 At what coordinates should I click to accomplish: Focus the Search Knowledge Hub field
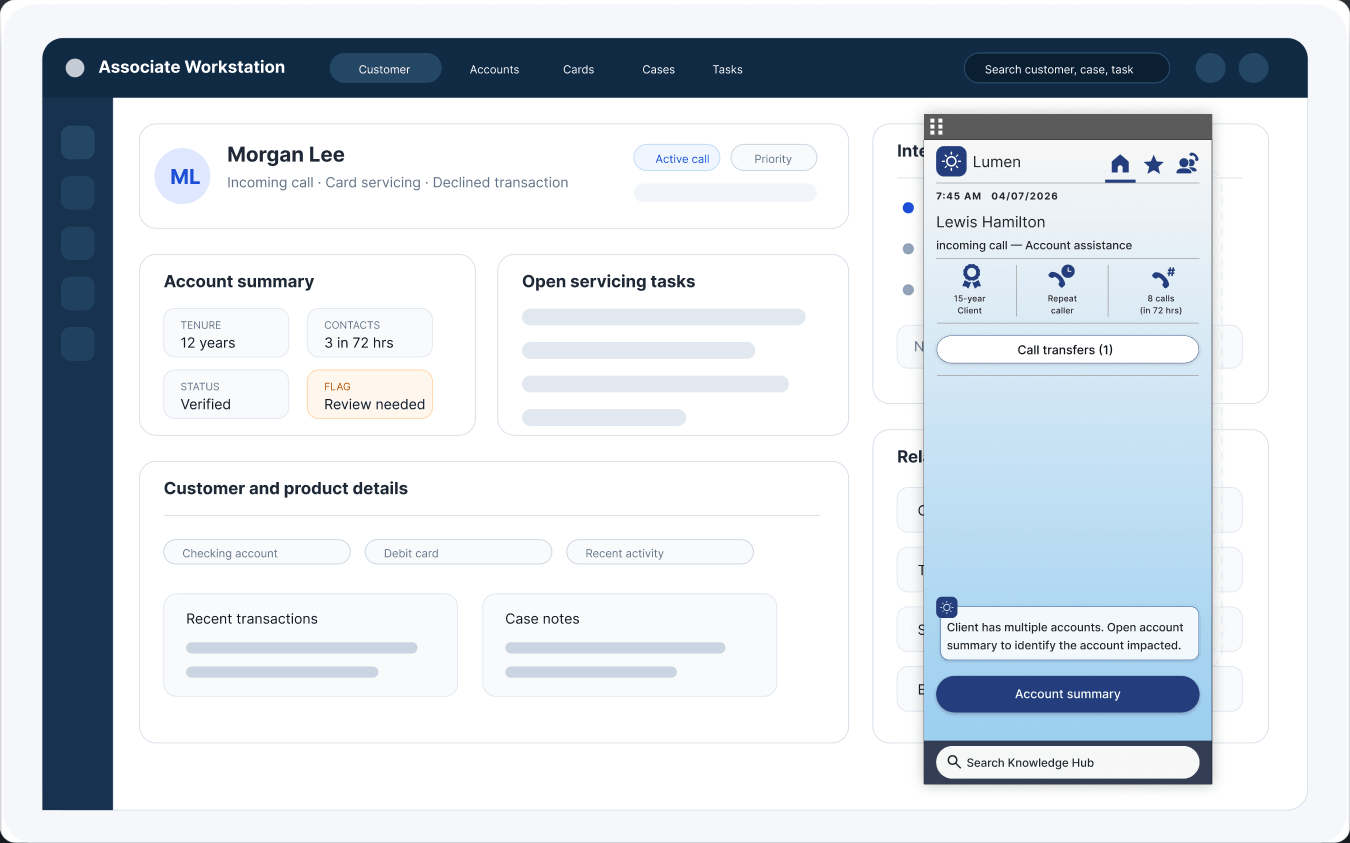click(1067, 762)
